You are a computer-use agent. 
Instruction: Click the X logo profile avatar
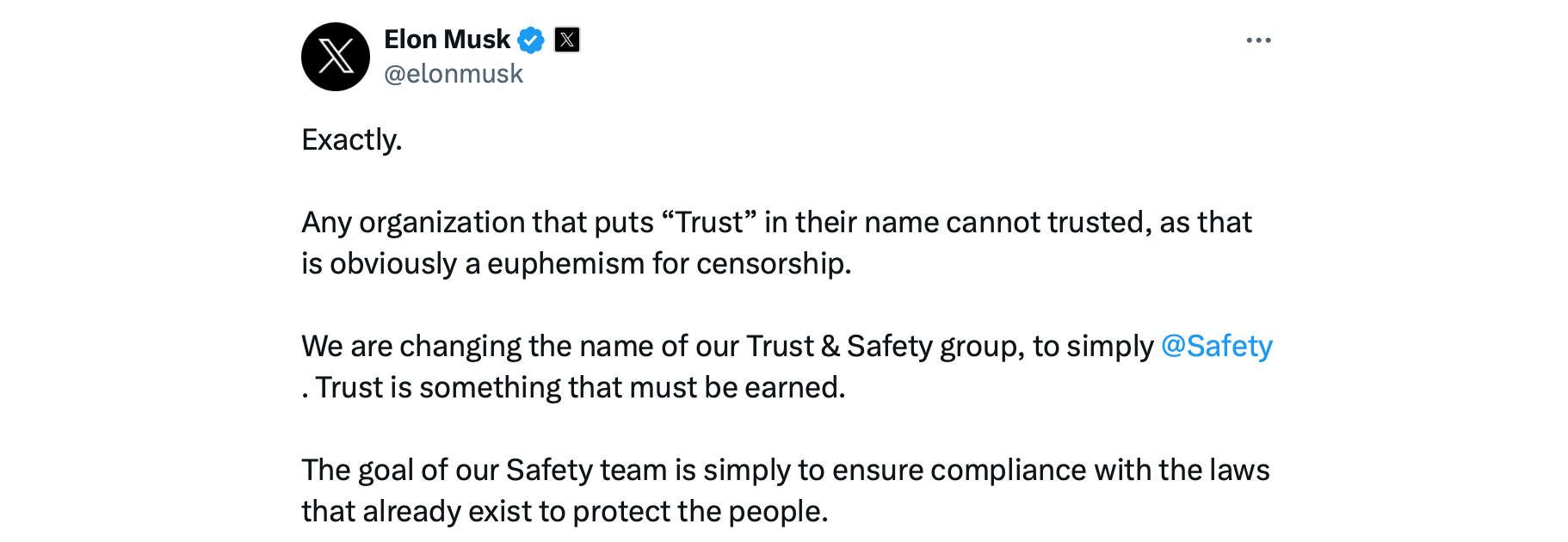[x=336, y=57]
